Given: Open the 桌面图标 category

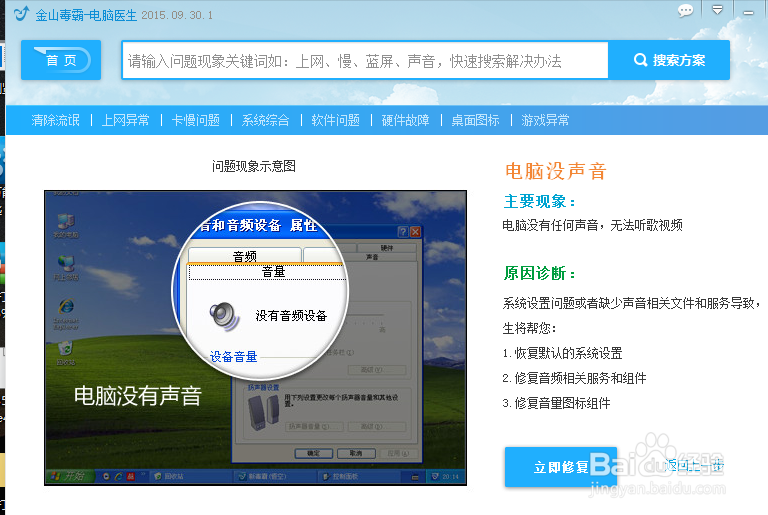Looking at the screenshot, I should [x=475, y=120].
